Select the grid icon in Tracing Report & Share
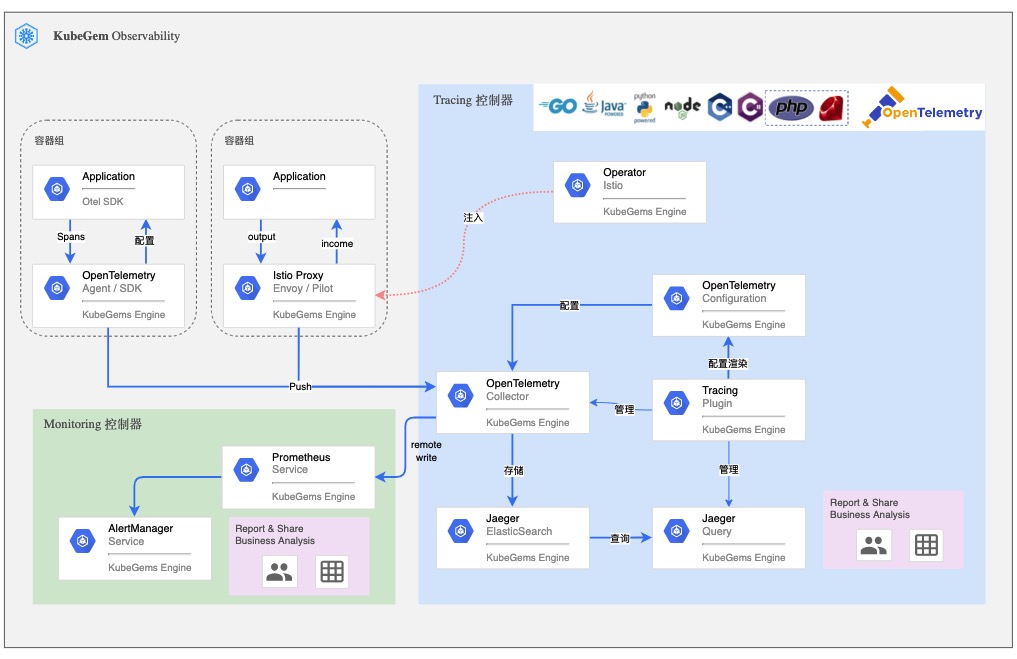Viewport: 1017px width, 659px height. tap(926, 545)
